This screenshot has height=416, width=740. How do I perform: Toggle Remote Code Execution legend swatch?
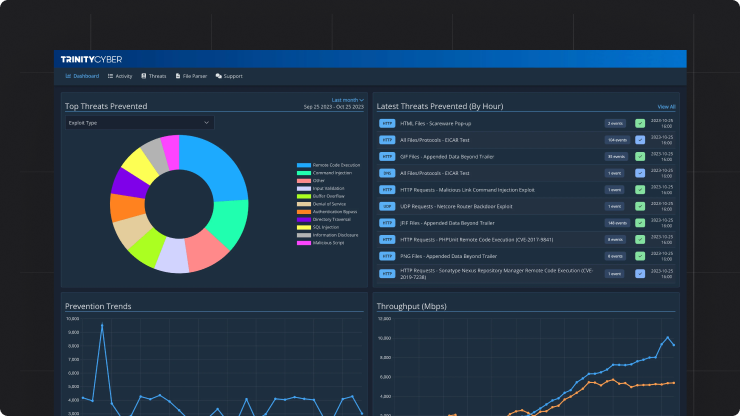point(303,165)
